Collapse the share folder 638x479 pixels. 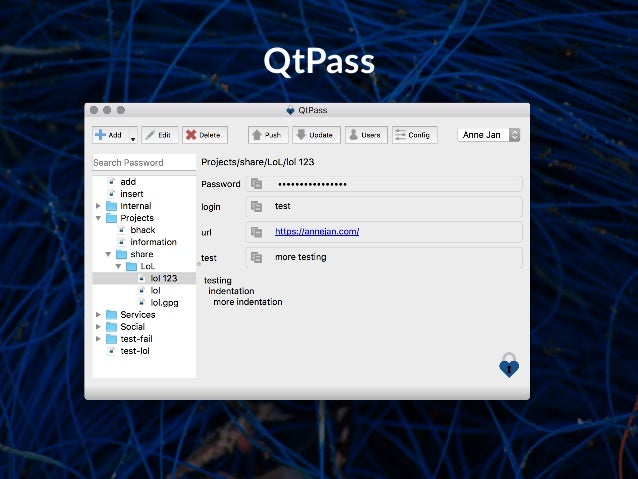point(108,254)
